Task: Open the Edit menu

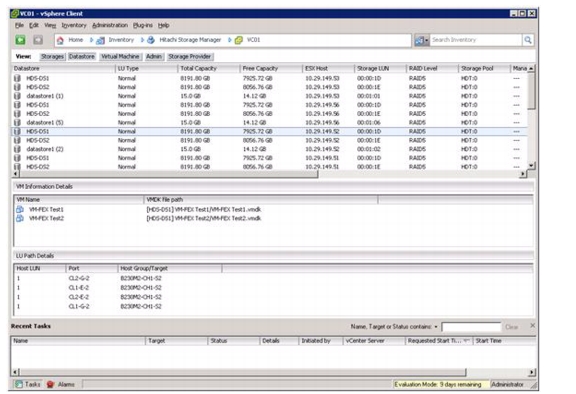Action: coord(34,25)
